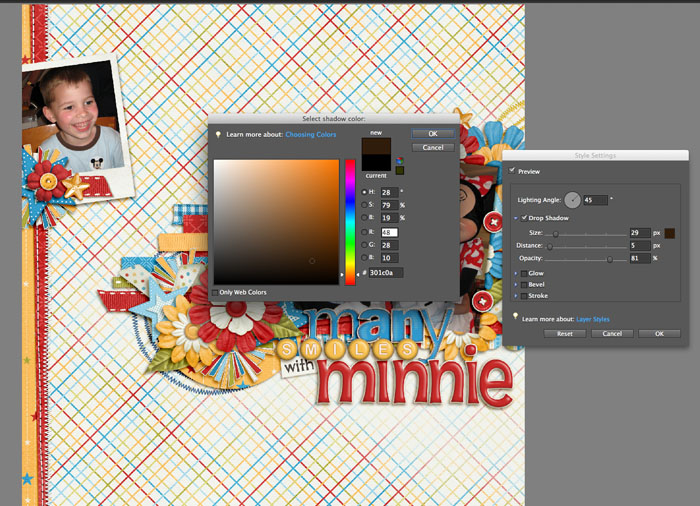700x506 pixels.
Task: Click the Distance value field showing 5
Action: [640, 245]
